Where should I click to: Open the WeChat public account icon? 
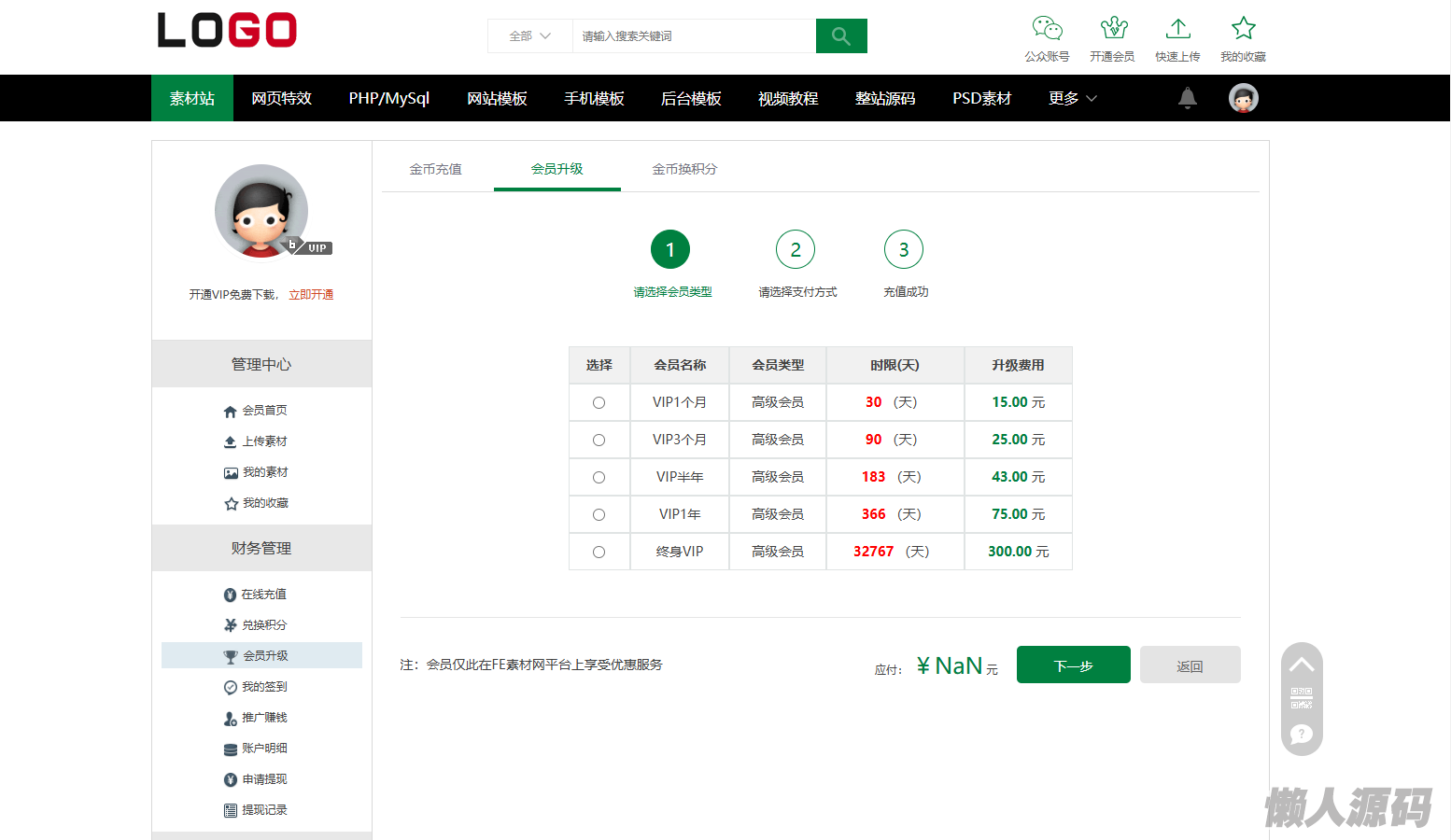(x=1047, y=29)
